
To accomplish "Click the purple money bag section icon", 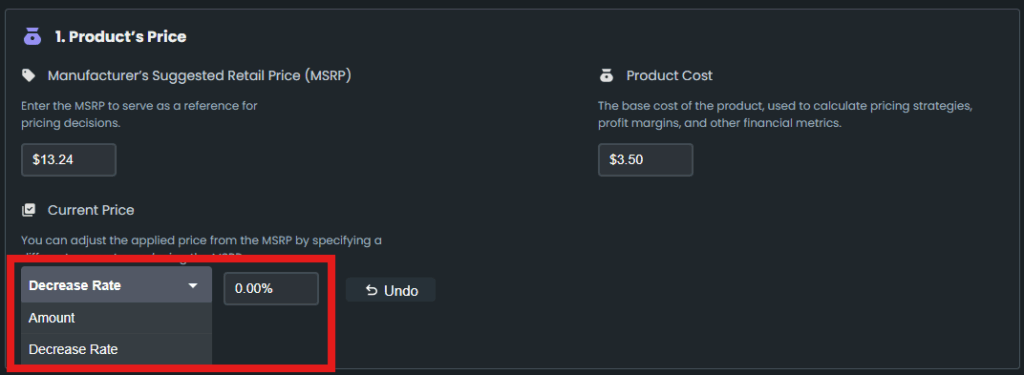I will pyautogui.click(x=32, y=37).
